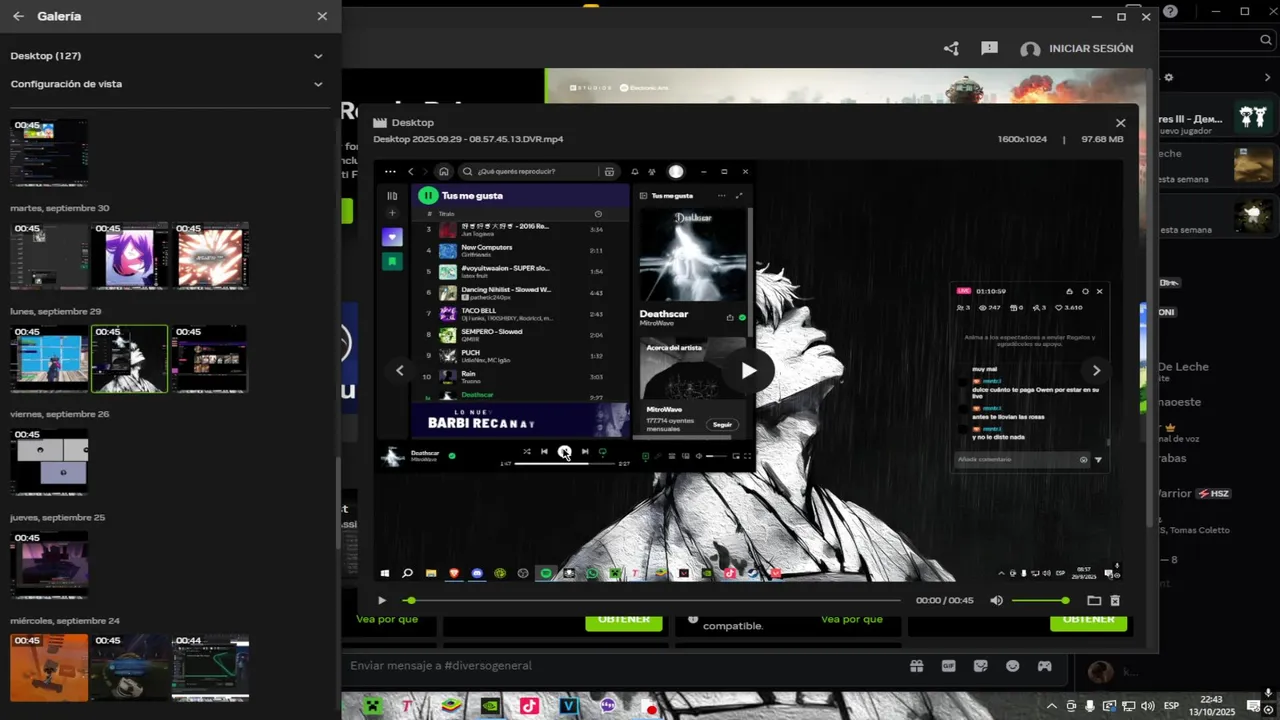Delete the recording with the trash icon
This screenshot has height=720, width=1280.
point(1115,601)
